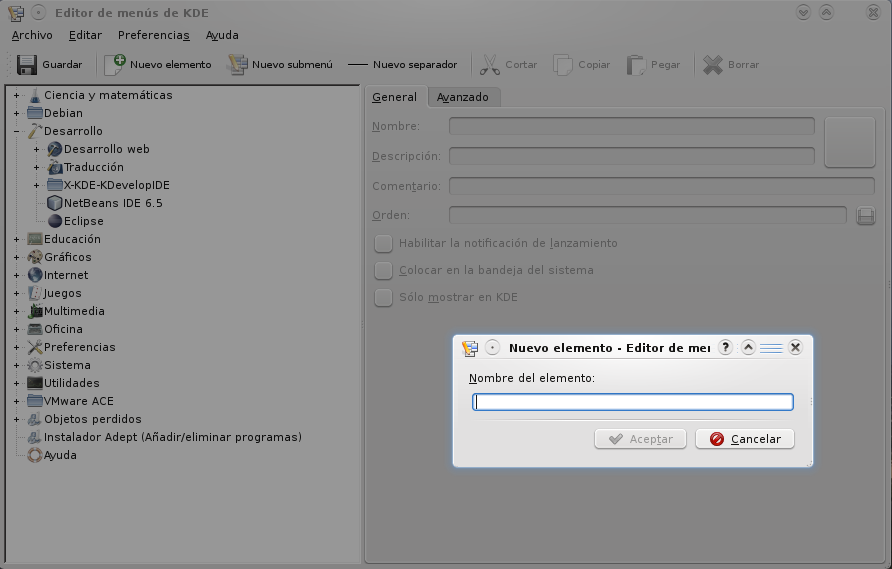Screen dimensions: 892x569
Task: Enable Habilitar la notificación de lanzamiento checkbox
Action: 383,244
